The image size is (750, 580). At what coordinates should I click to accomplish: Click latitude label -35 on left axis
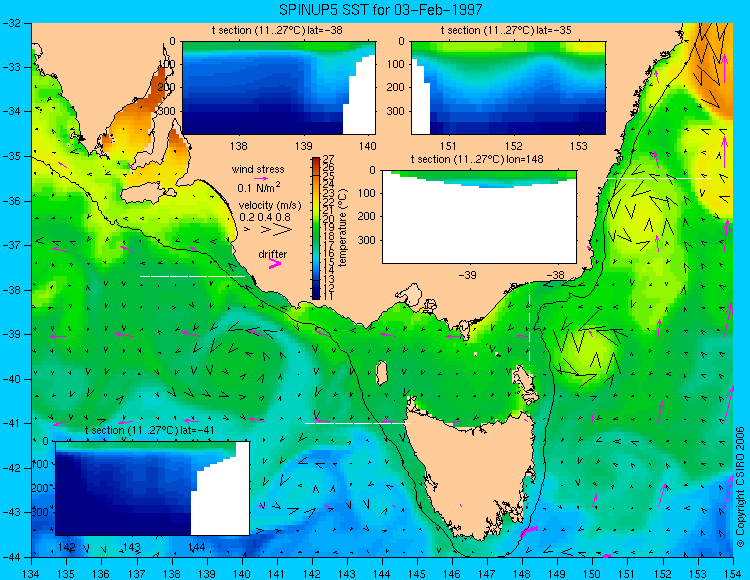pos(11,156)
